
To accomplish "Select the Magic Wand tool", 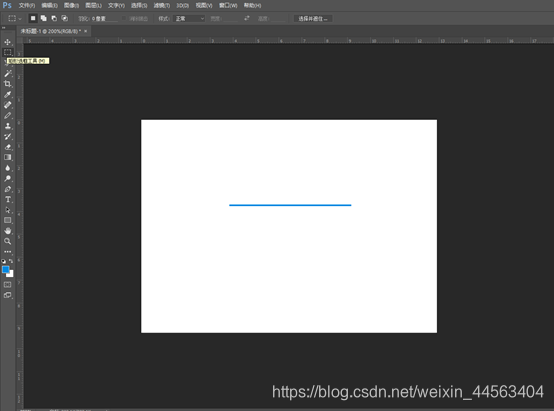I will [x=7, y=74].
